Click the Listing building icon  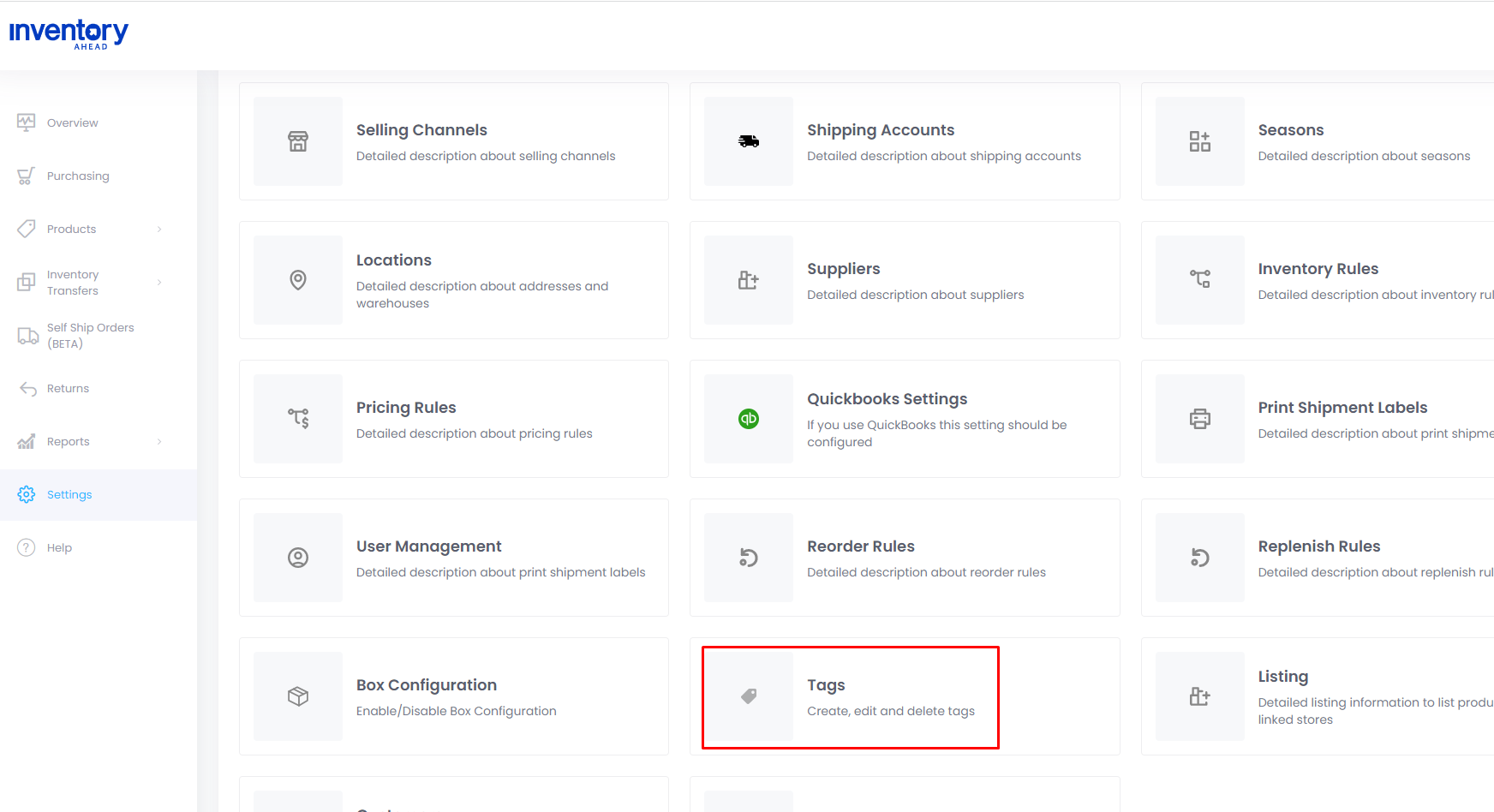tap(1200, 696)
